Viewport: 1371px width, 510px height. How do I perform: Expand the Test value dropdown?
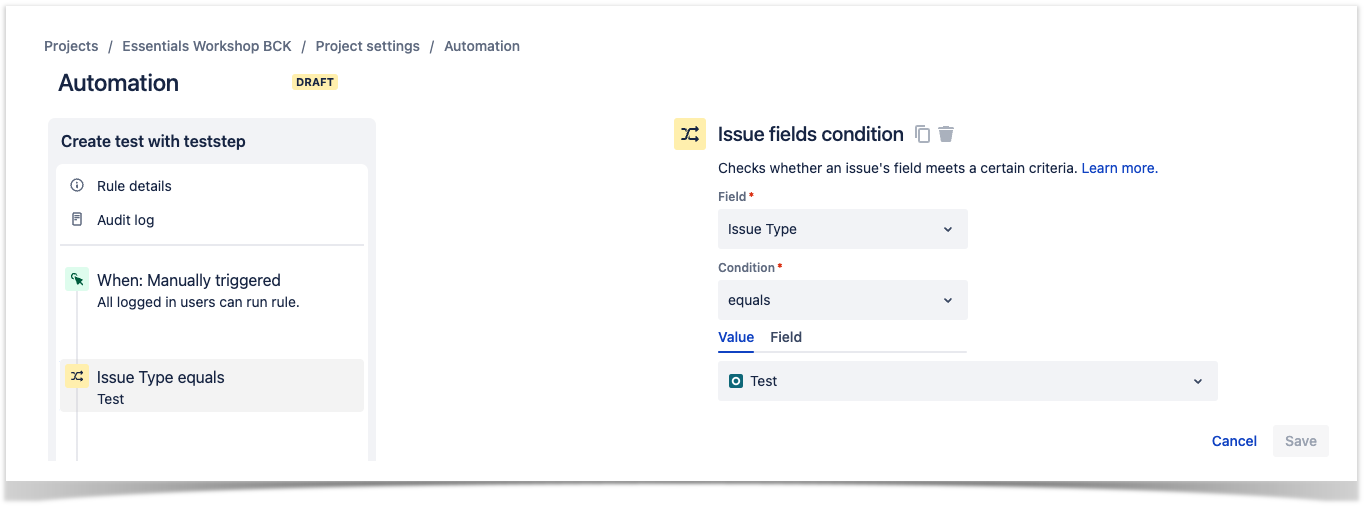coord(967,381)
